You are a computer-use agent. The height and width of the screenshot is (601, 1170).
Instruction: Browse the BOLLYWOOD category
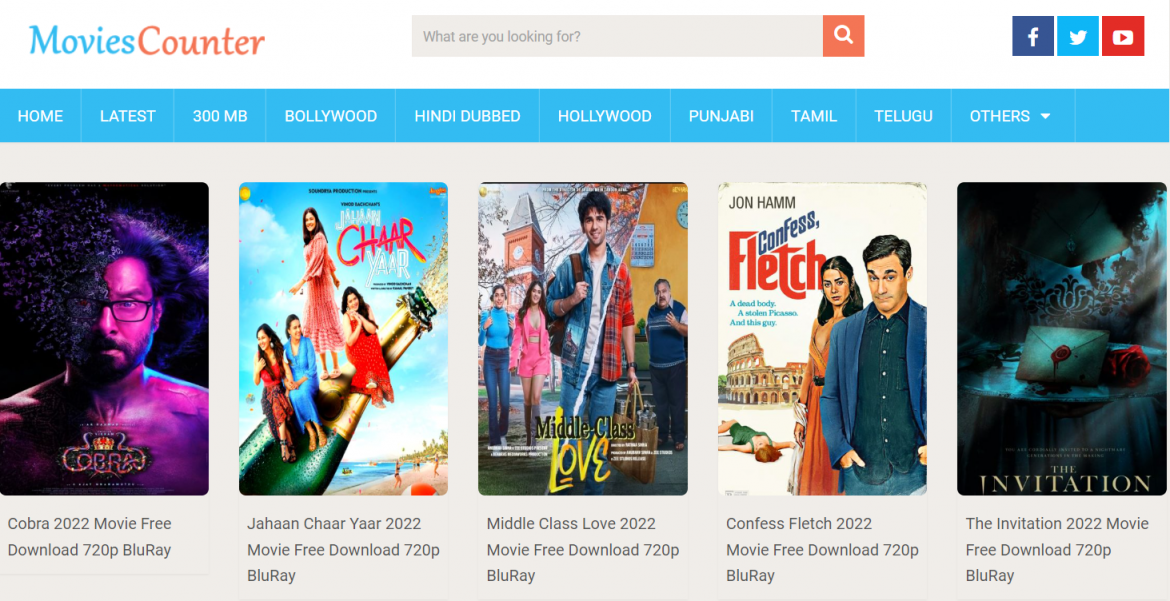click(x=330, y=116)
